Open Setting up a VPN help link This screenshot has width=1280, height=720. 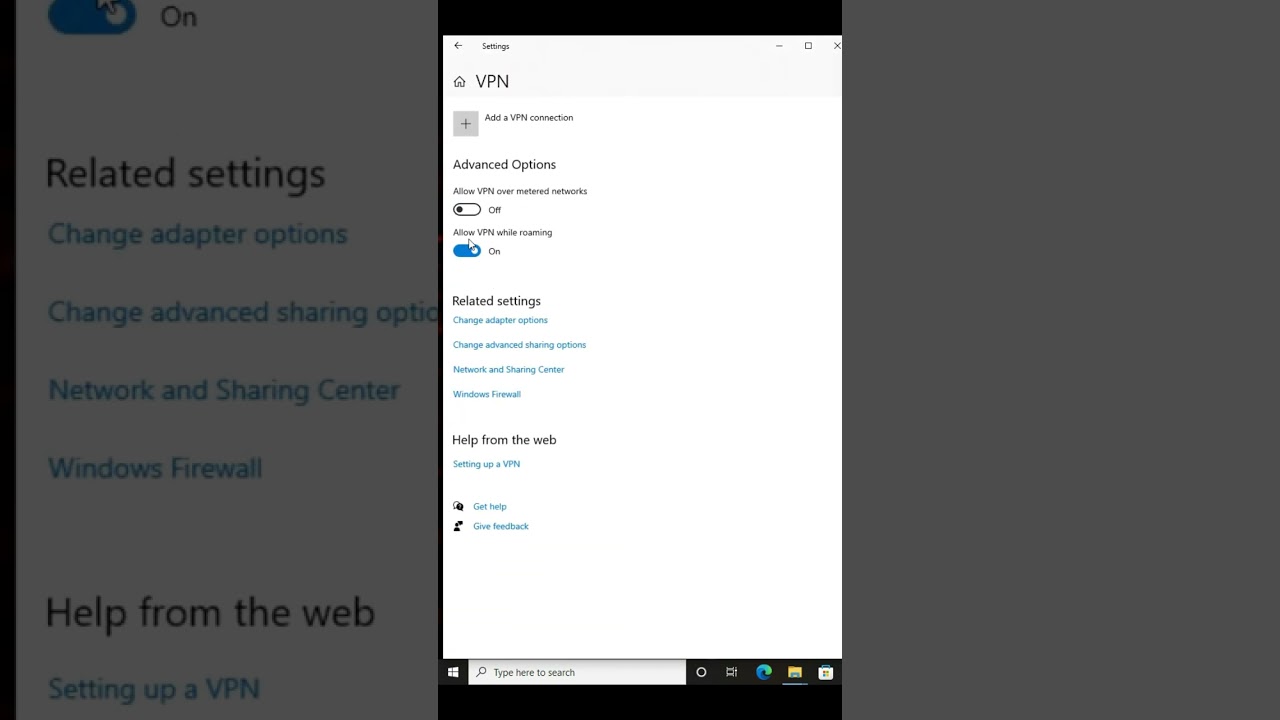(486, 464)
